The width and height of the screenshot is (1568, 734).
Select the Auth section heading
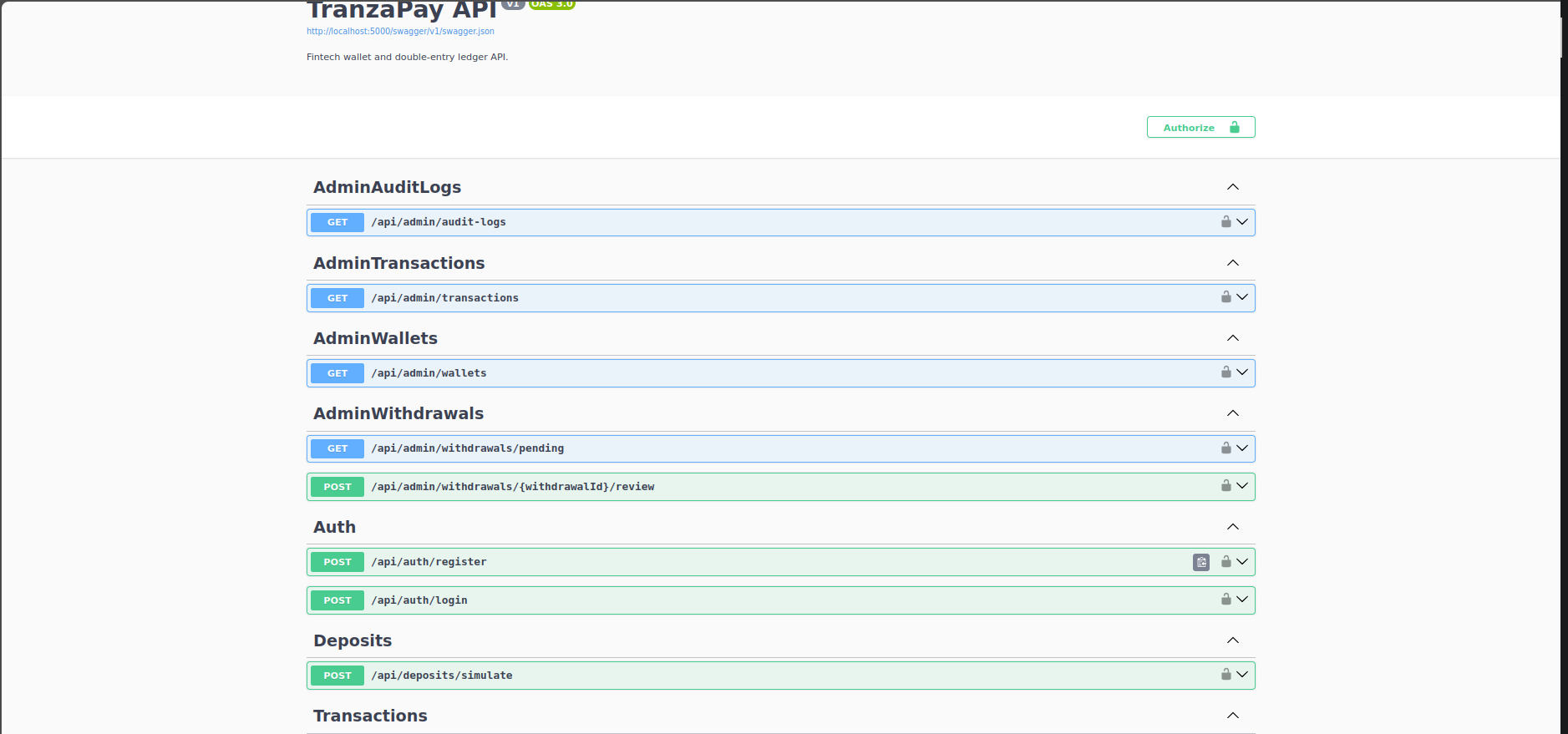334,527
